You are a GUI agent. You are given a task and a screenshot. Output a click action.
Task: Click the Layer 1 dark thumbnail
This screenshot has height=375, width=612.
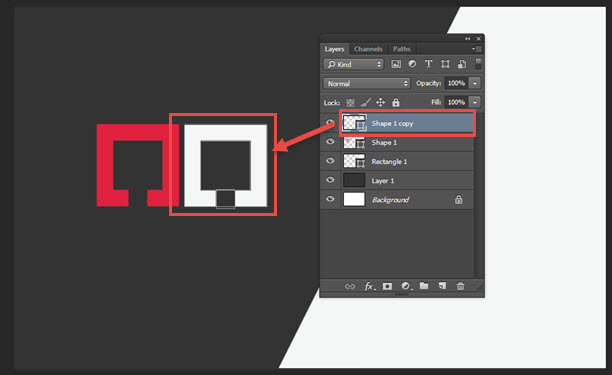pos(354,180)
